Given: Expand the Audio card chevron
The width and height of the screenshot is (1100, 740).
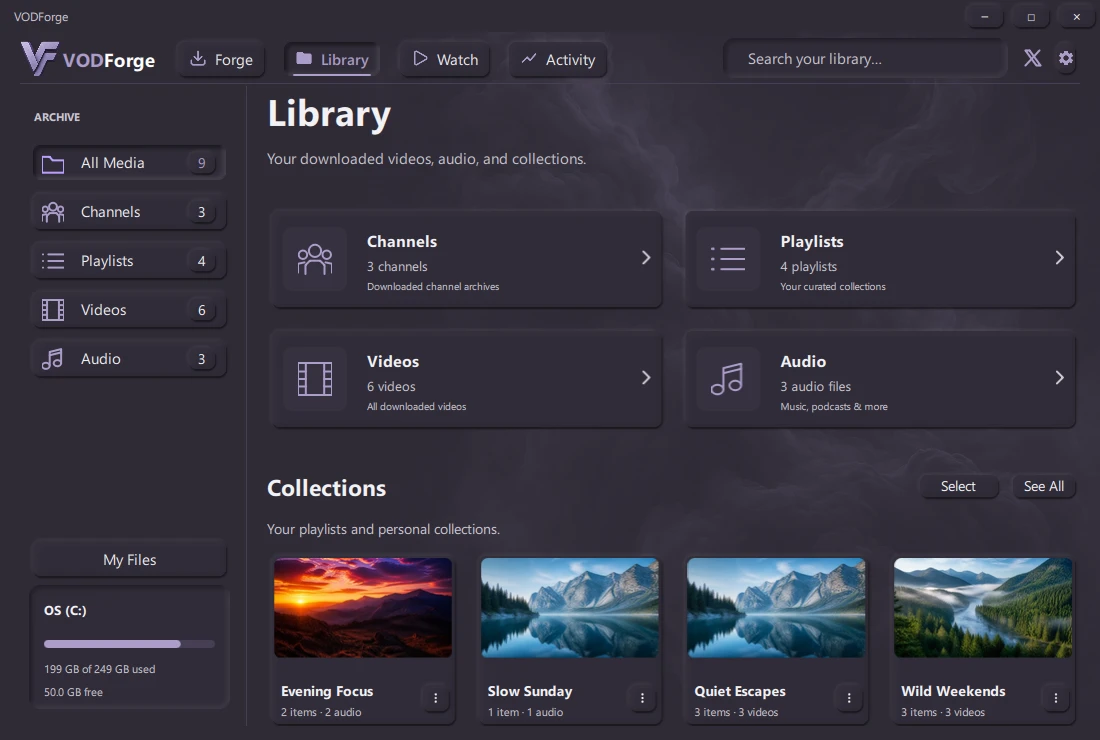Looking at the screenshot, I should pyautogui.click(x=1059, y=378).
